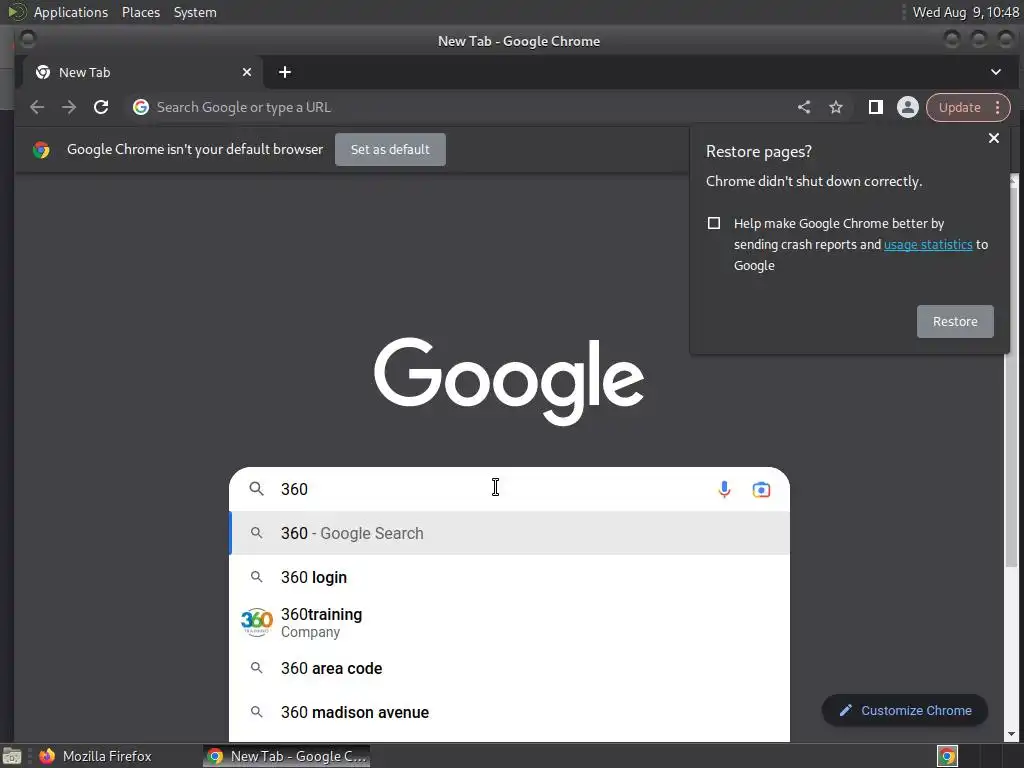This screenshot has height=768, width=1024.
Task: Select the New Tab tab
Action: tap(143, 72)
